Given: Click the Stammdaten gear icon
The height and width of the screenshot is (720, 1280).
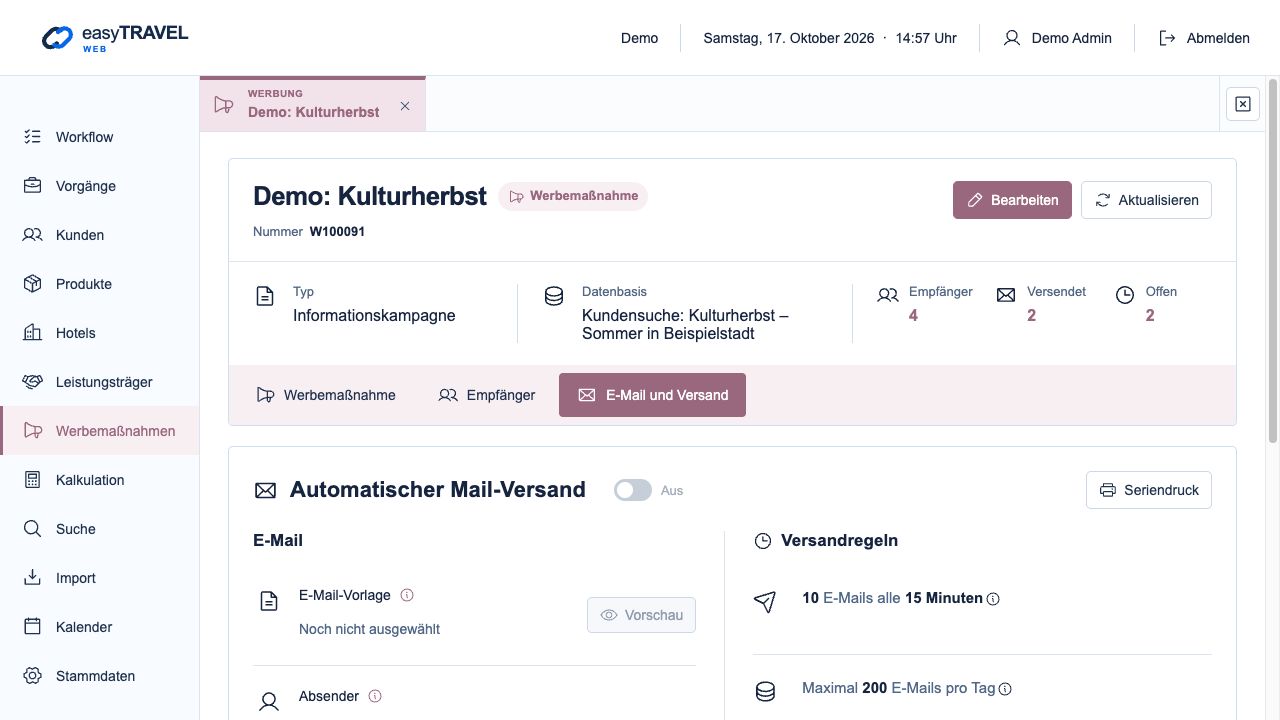Looking at the screenshot, I should click(x=33, y=676).
